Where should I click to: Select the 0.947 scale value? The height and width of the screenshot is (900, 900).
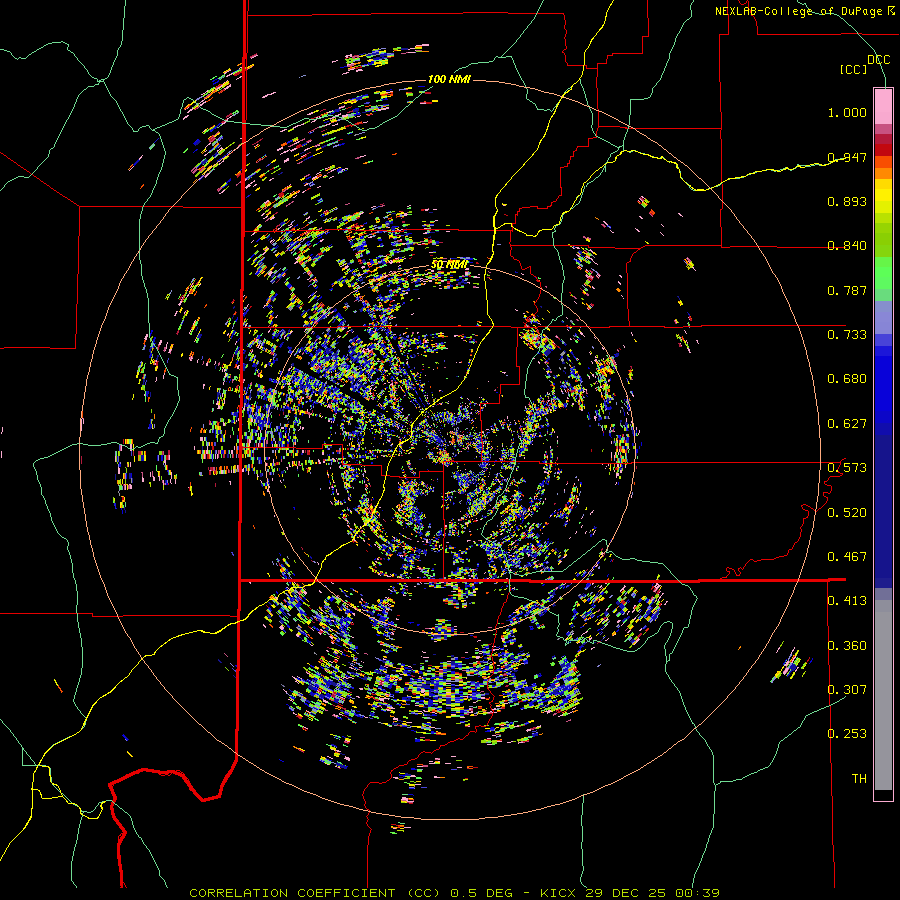click(847, 157)
